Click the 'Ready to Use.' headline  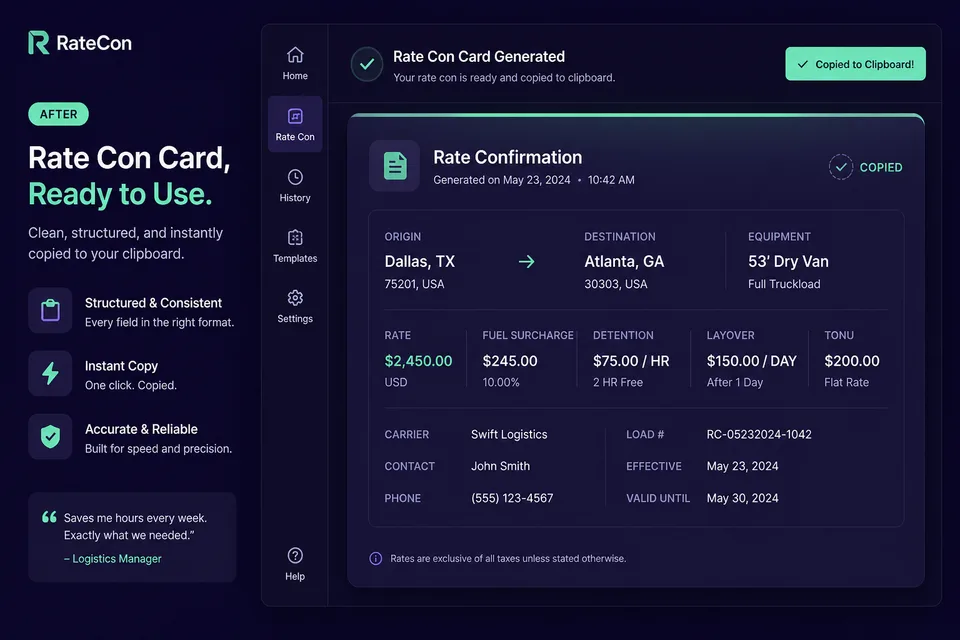[120, 194]
